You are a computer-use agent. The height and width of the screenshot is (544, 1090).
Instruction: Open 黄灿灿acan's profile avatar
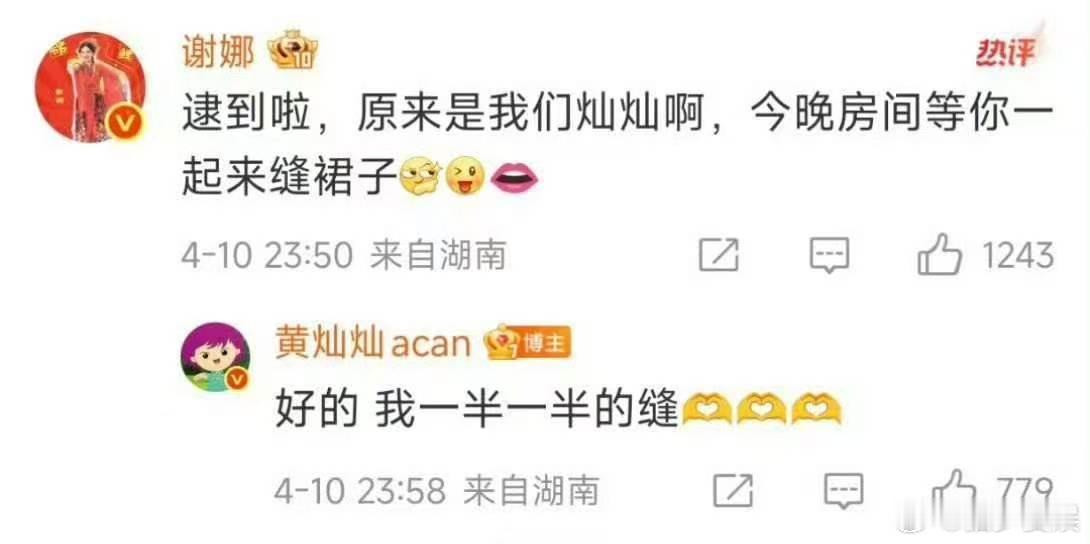215,356
